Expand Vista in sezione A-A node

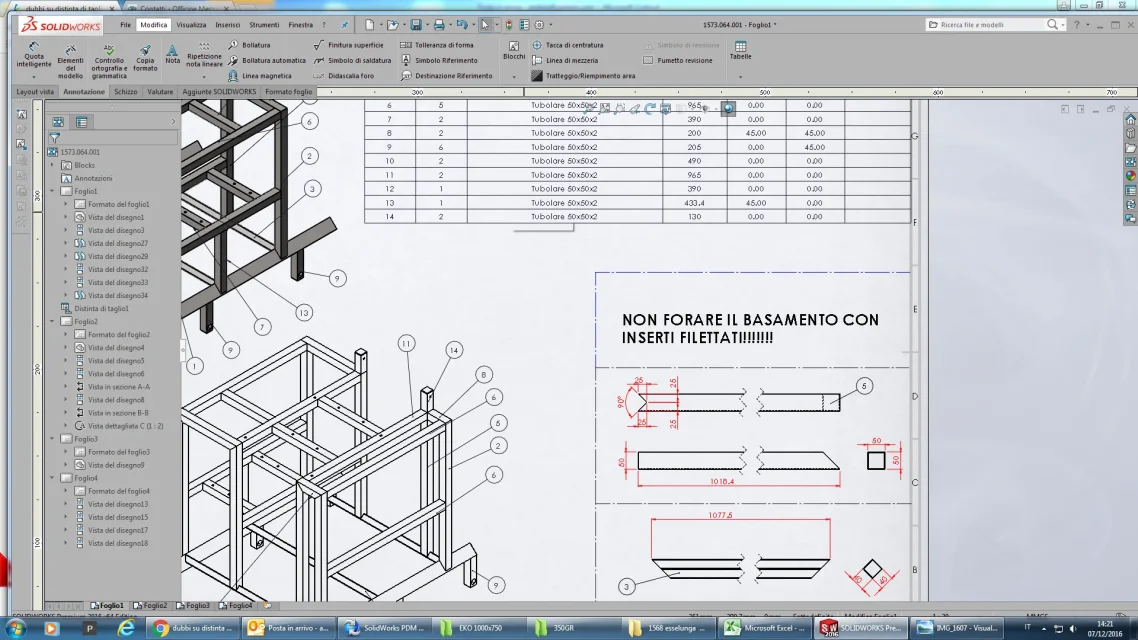coord(65,387)
